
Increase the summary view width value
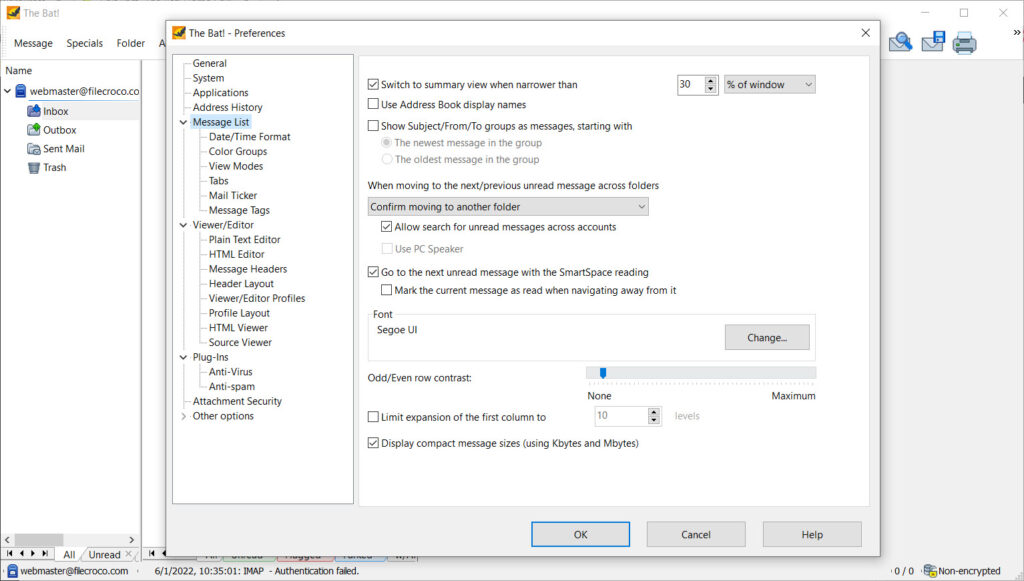pyautogui.click(x=711, y=80)
